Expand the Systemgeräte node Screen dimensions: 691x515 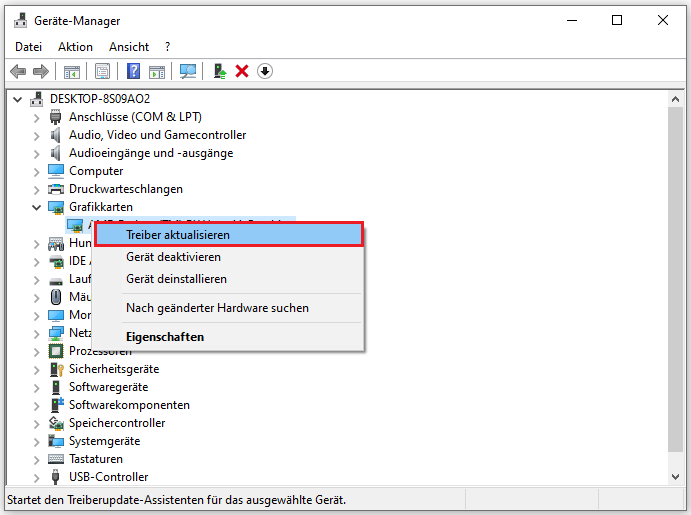point(37,442)
